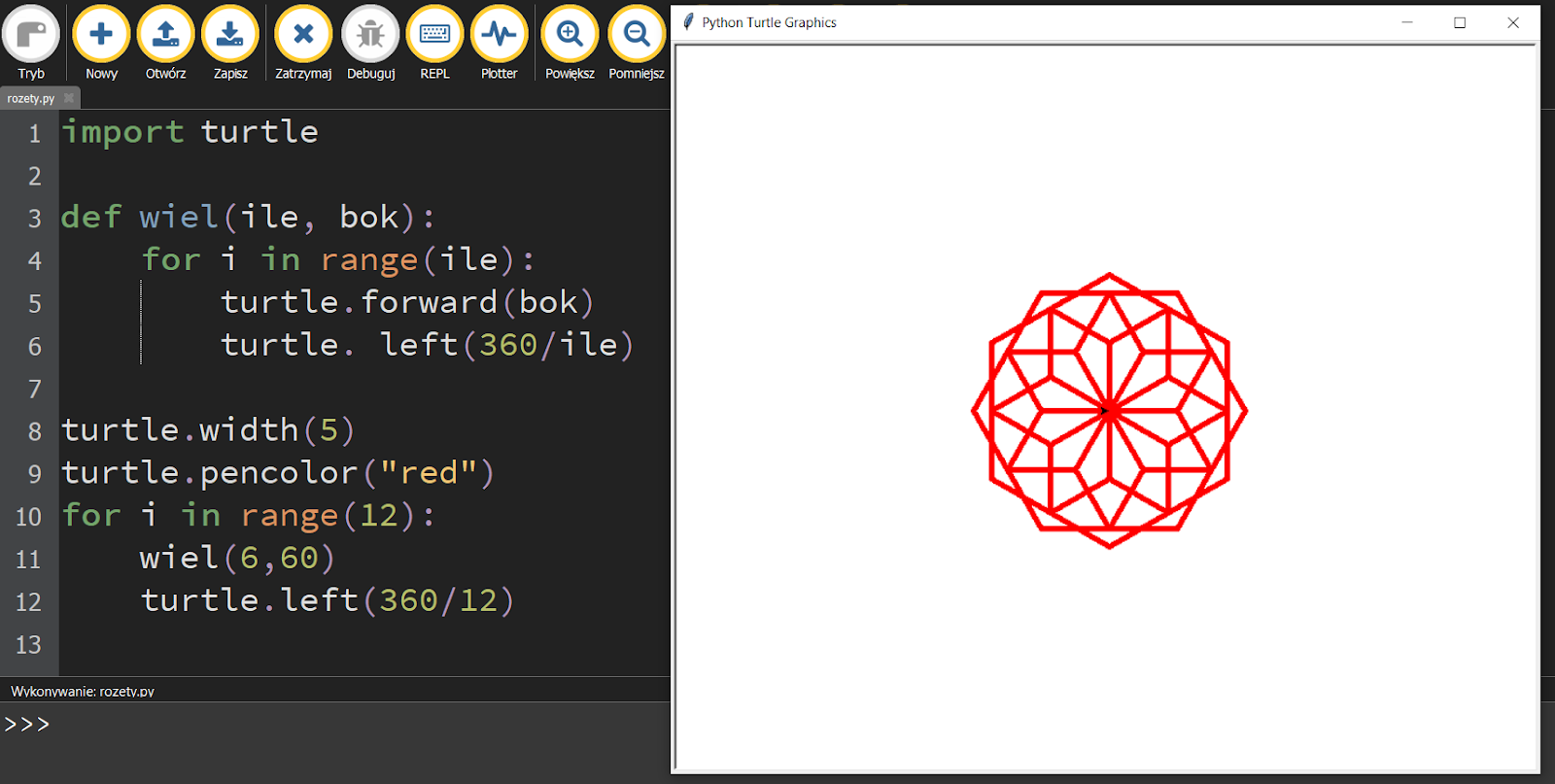Click 'for i in range(ile):' line

click(x=338, y=259)
